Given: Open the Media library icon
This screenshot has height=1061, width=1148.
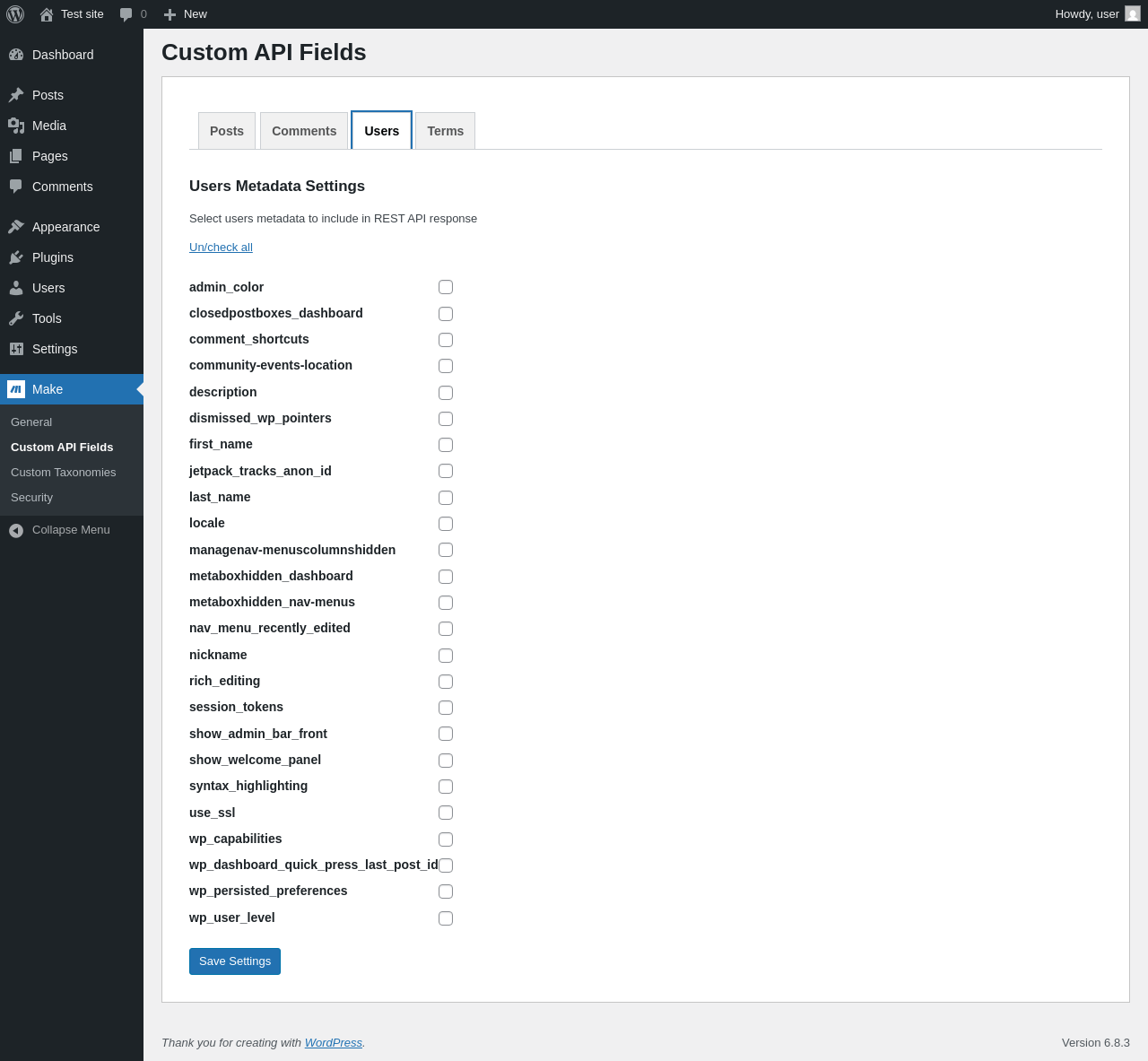Looking at the screenshot, I should tap(16, 126).
